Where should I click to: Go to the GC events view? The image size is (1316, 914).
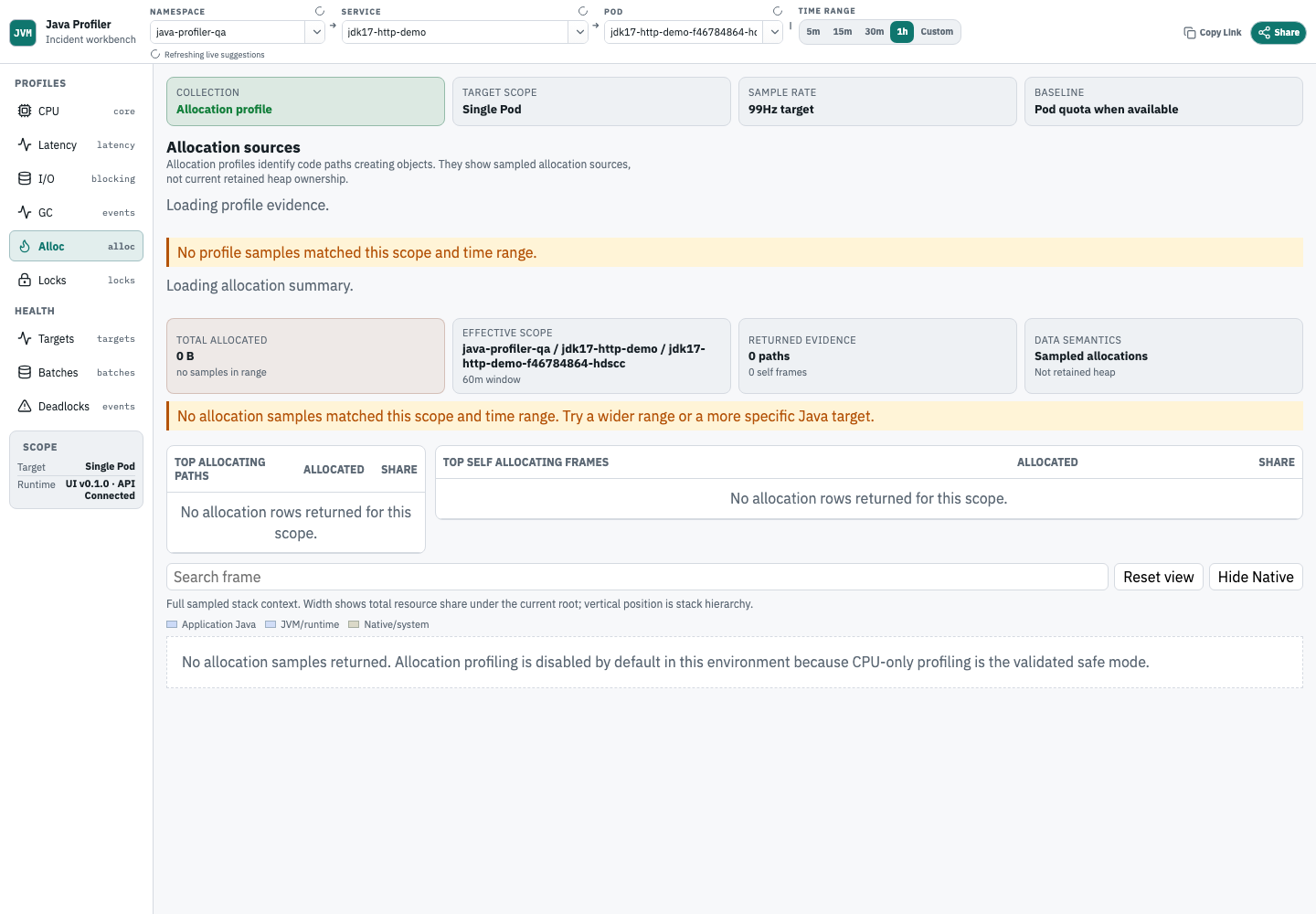77,212
